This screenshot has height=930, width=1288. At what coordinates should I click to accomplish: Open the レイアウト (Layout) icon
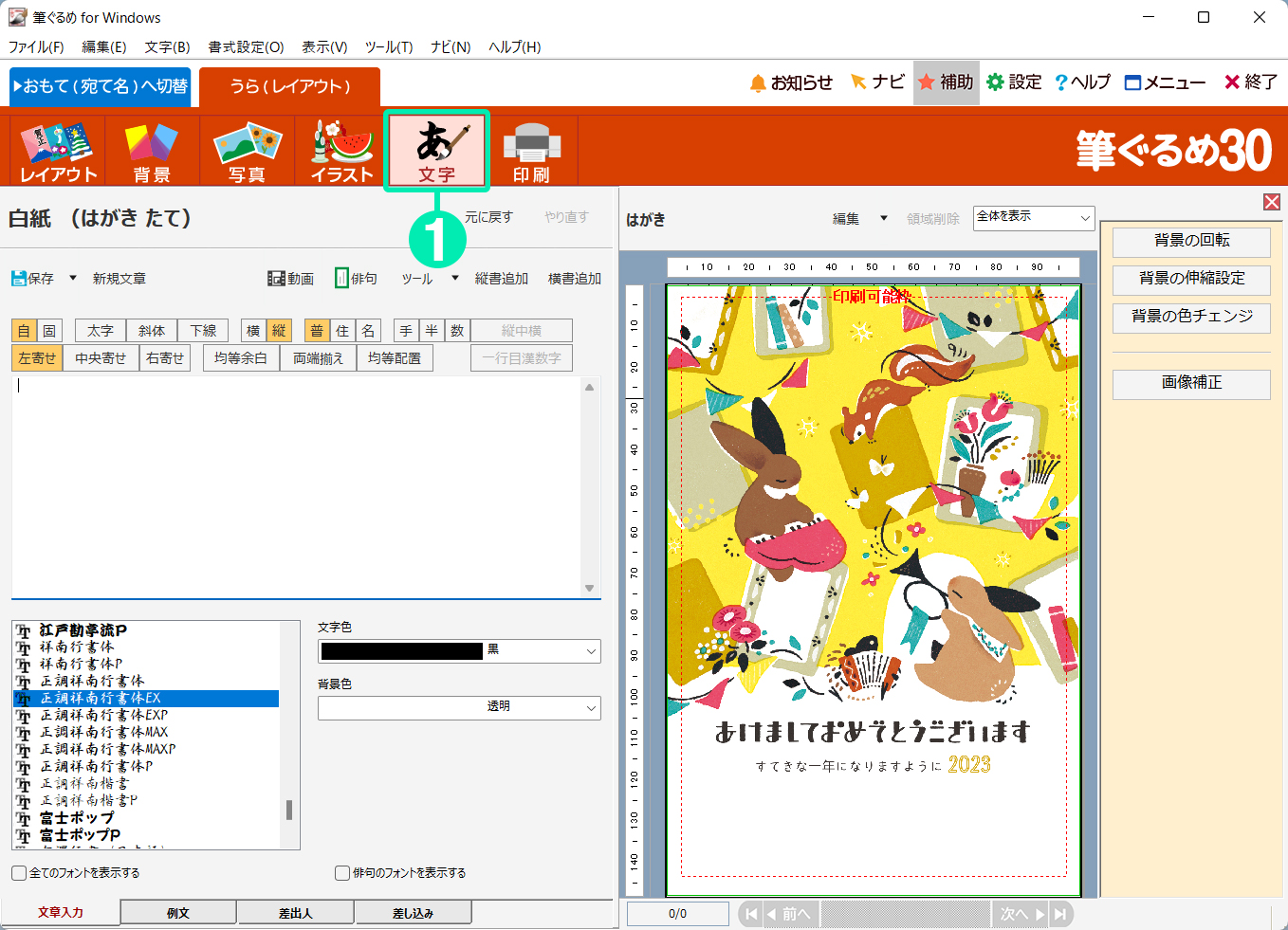point(58,150)
